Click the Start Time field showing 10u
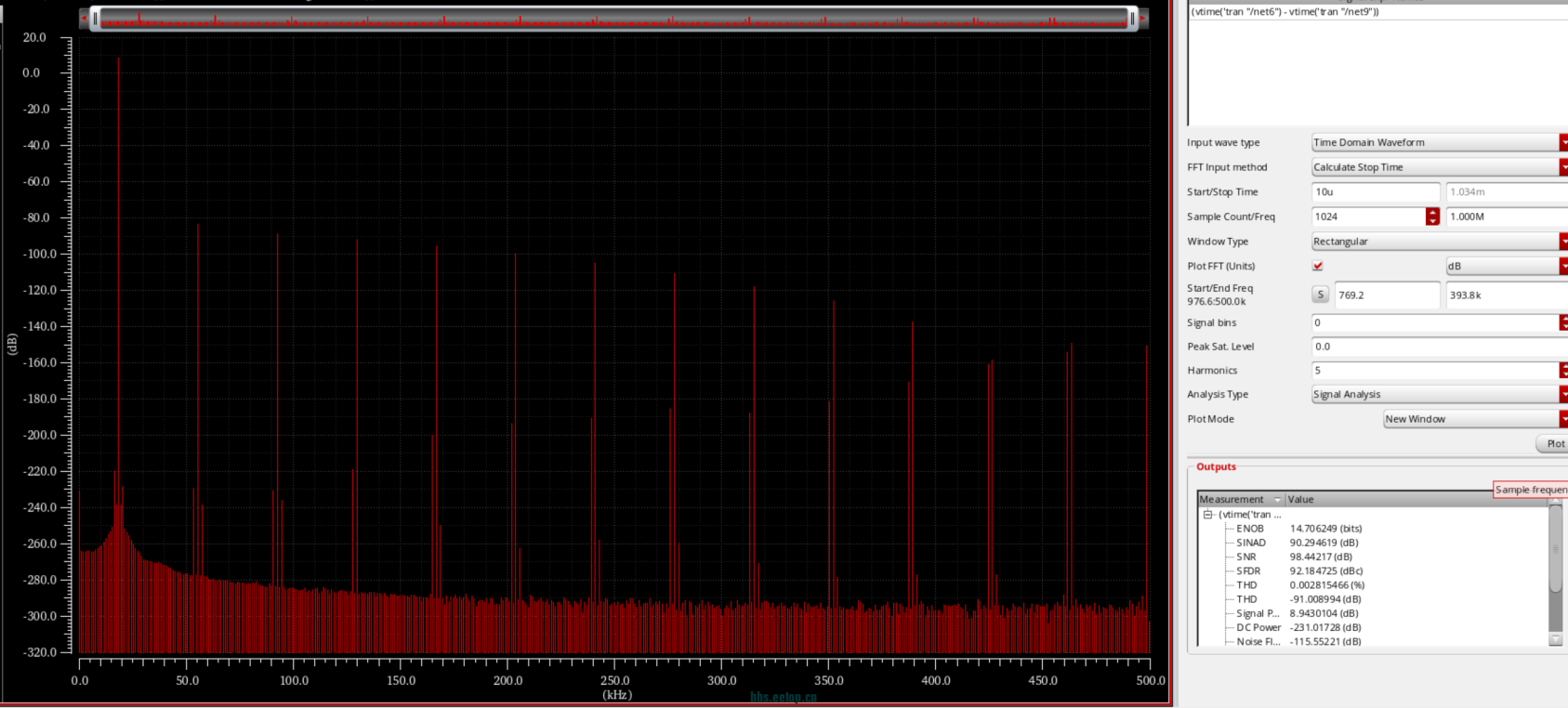This screenshot has width=1568, height=708. pos(1376,192)
